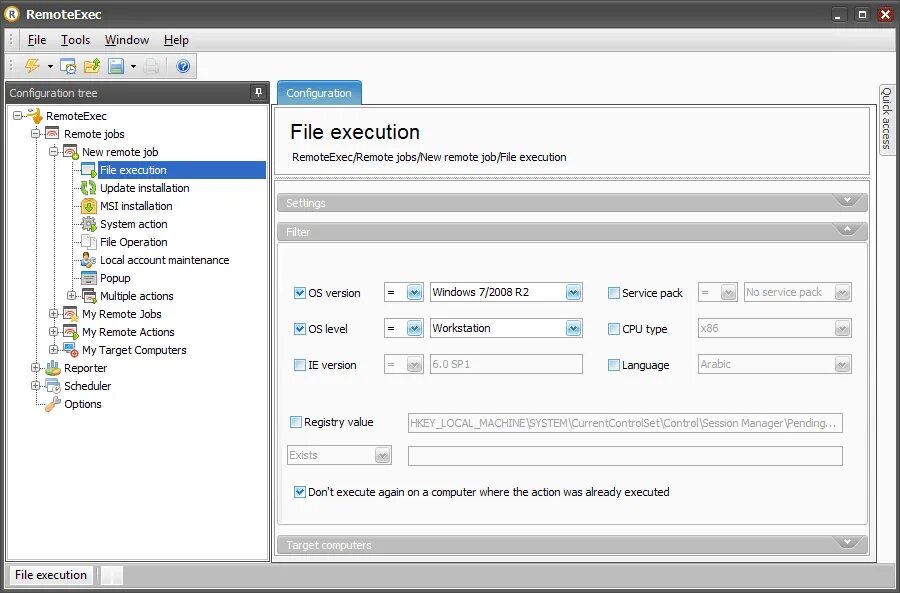Open the File menu
900x593 pixels.
(x=37, y=40)
